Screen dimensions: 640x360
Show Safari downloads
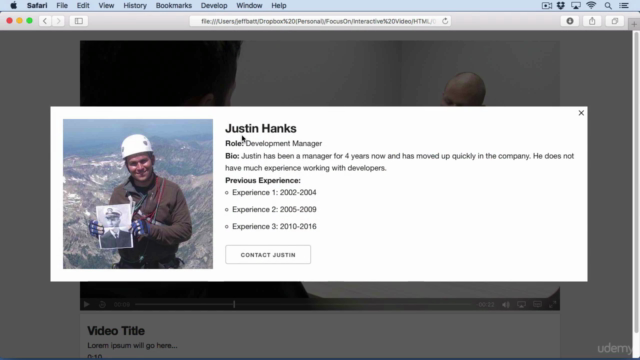click(570, 21)
